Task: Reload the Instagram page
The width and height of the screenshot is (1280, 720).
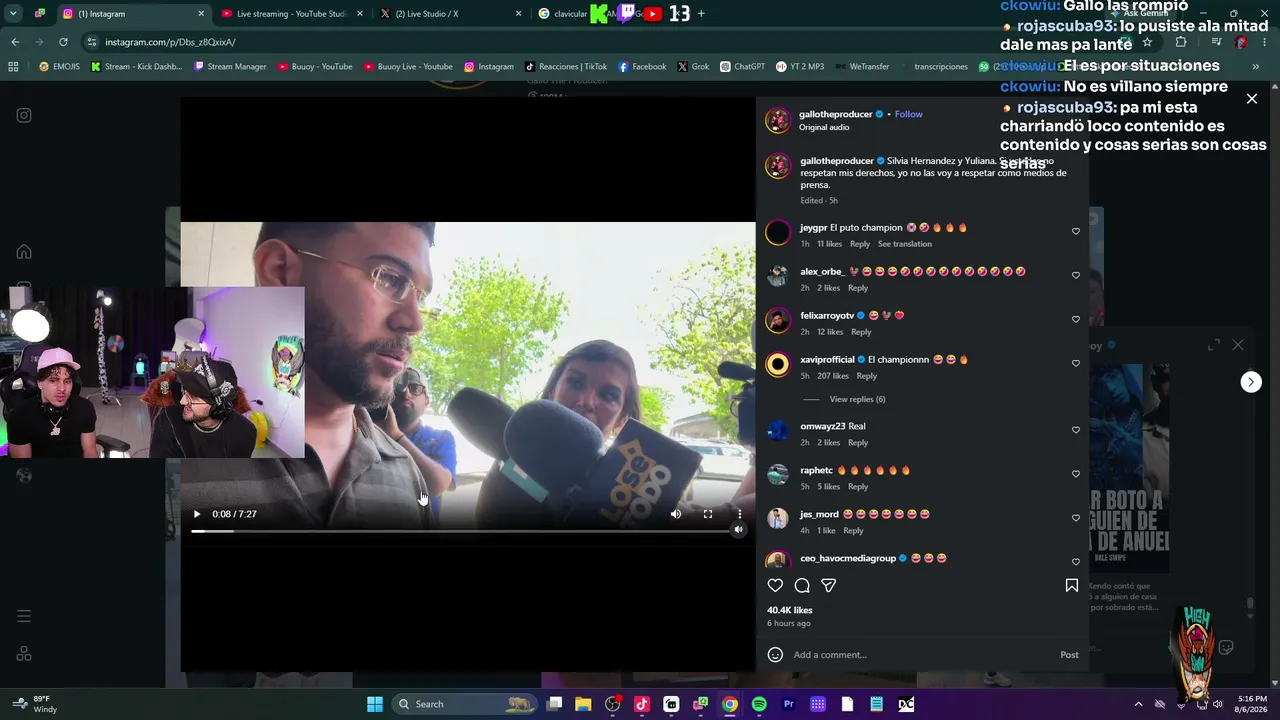Action: click(x=63, y=42)
